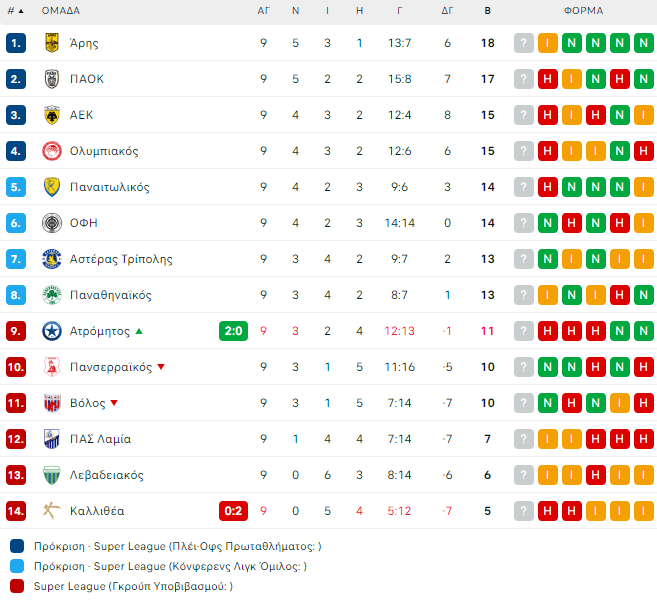Click the Καλλιθέα team logo
Image resolution: width=657 pixels, height=606 pixels.
52,511
